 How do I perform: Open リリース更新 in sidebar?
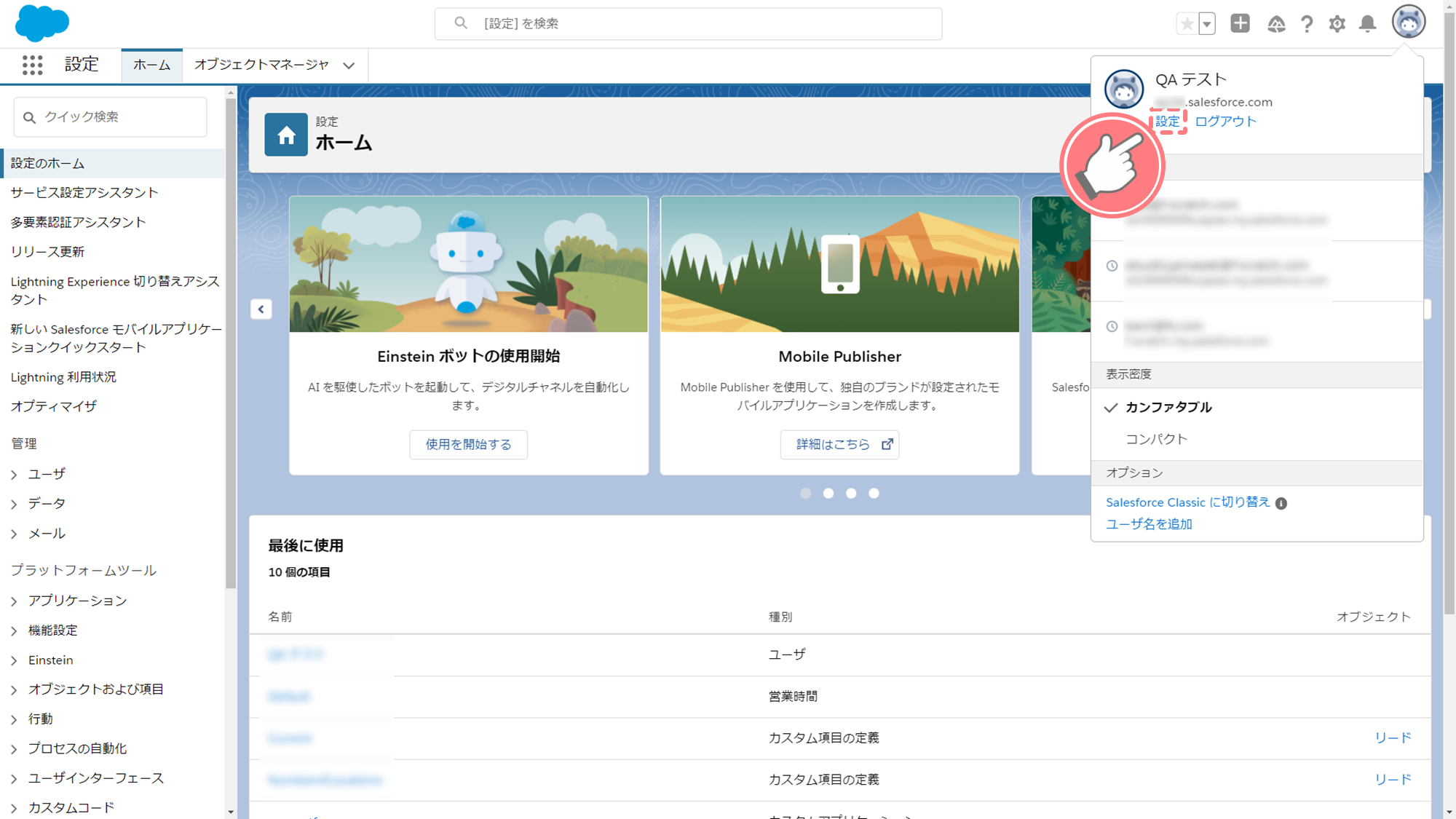click(47, 251)
